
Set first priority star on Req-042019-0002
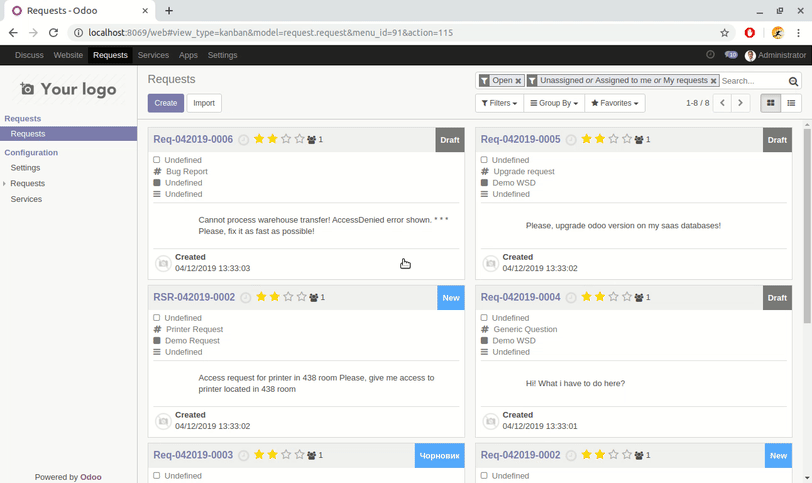pyautogui.click(x=586, y=455)
